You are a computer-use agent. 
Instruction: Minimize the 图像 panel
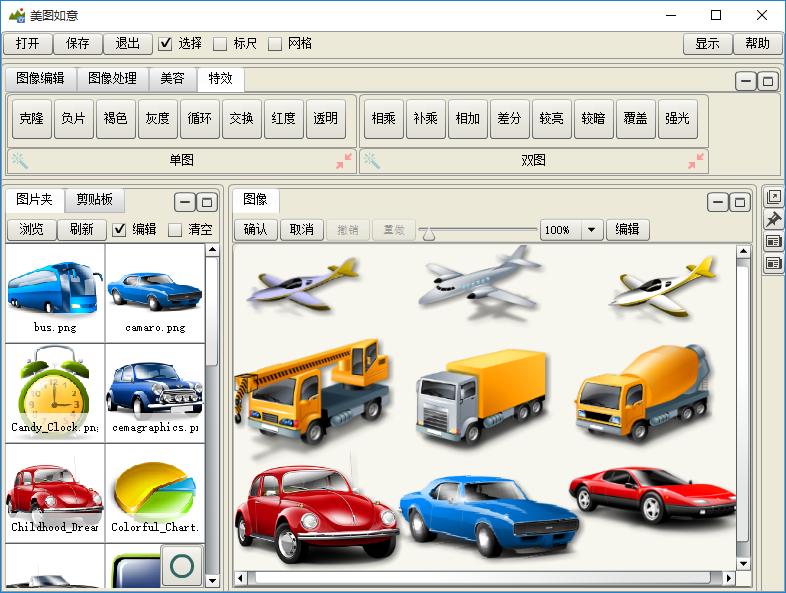[x=718, y=203]
